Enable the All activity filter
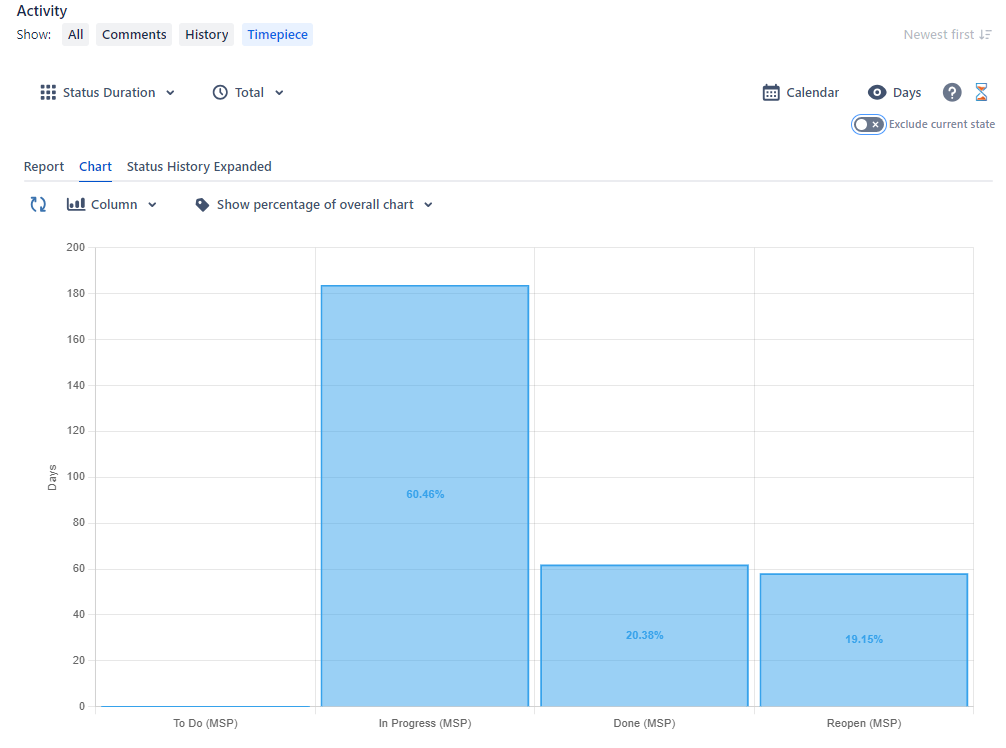 (75, 34)
